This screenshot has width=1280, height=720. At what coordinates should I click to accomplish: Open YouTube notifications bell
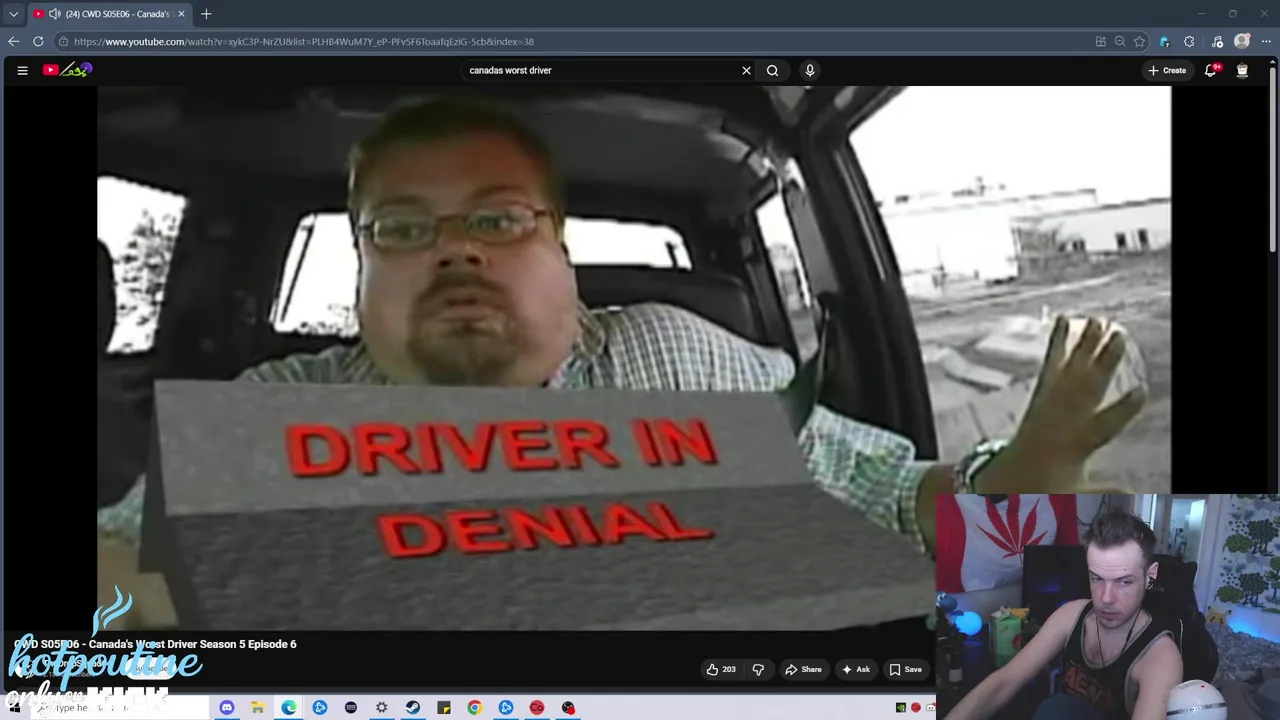click(1211, 70)
